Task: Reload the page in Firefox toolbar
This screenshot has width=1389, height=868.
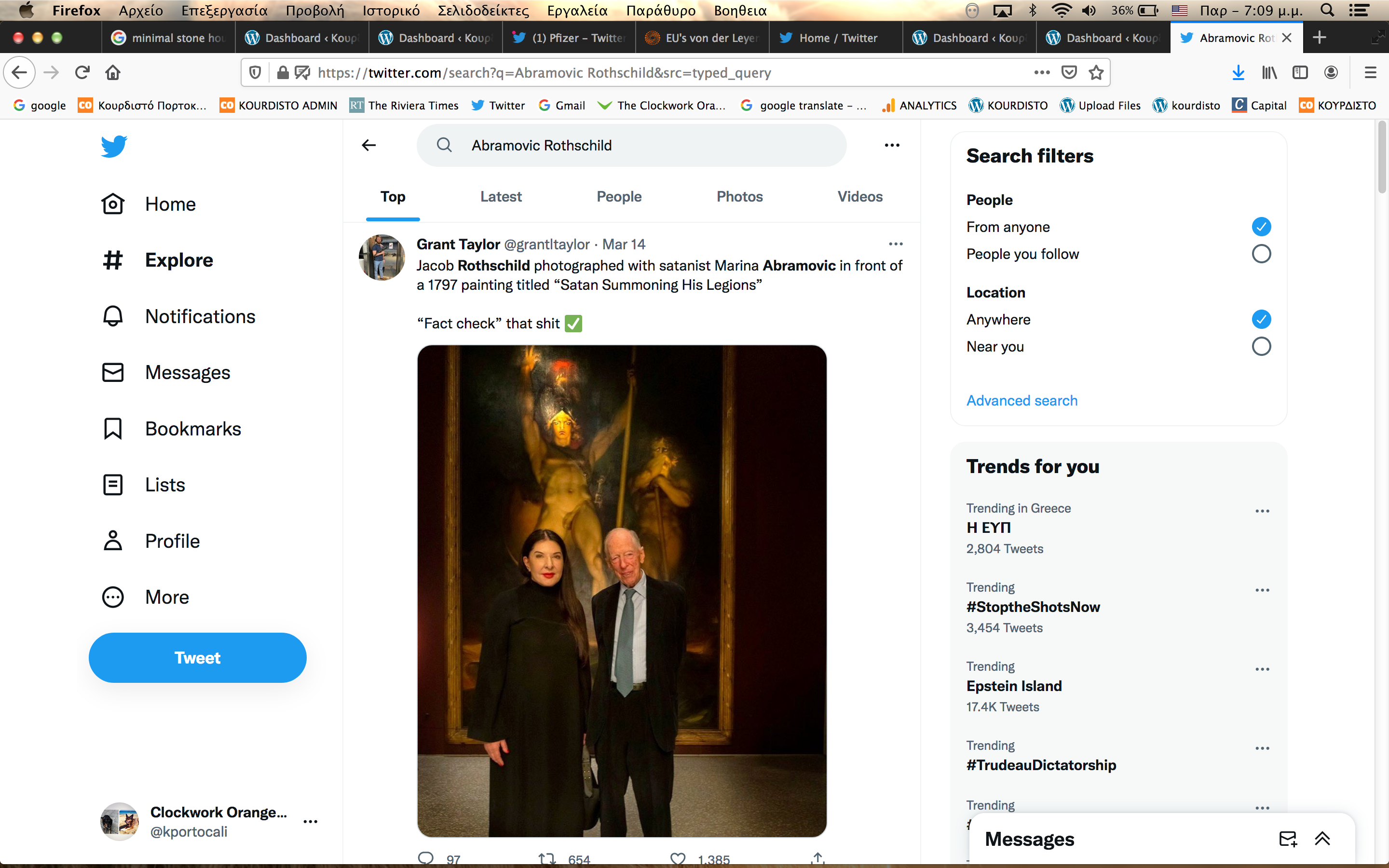Action: [x=82, y=72]
